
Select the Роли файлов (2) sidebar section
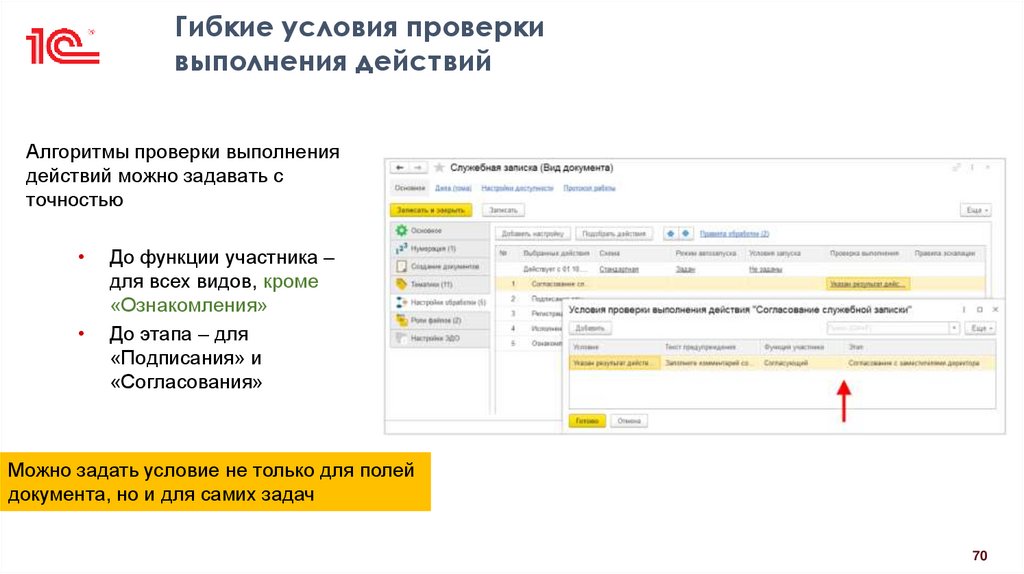440,321
